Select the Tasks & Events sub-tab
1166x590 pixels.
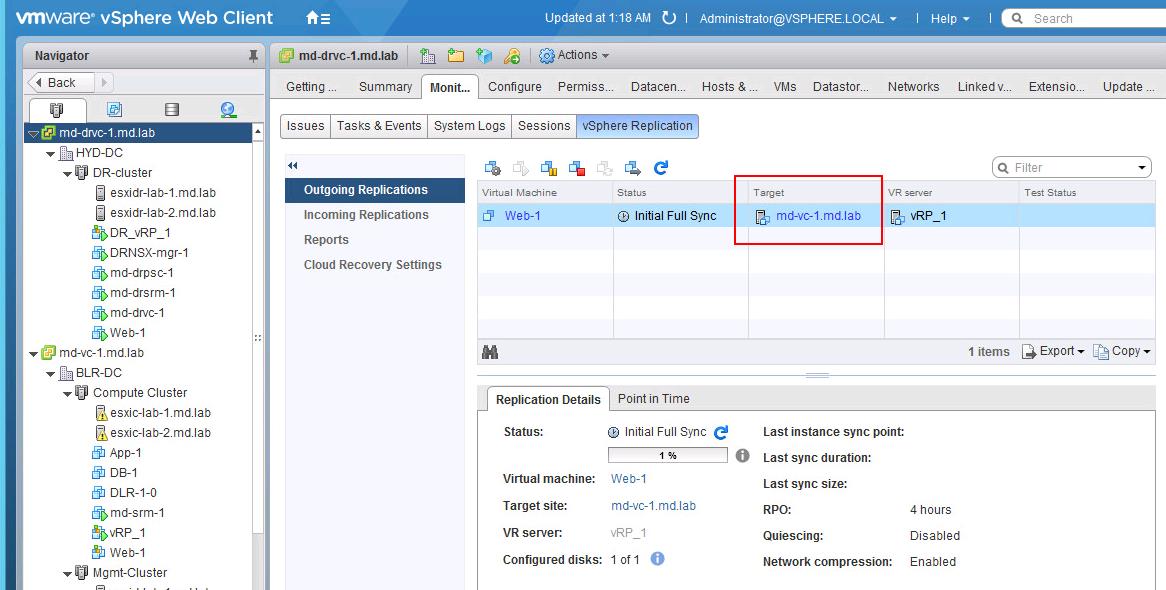[379, 126]
